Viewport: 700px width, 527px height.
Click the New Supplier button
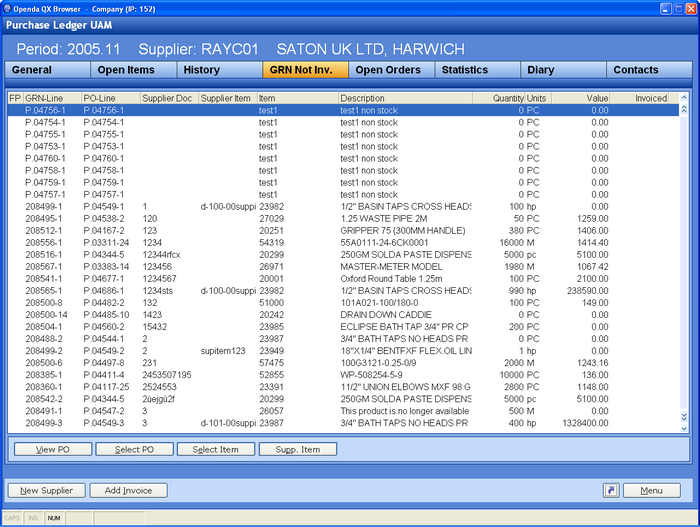(x=46, y=490)
